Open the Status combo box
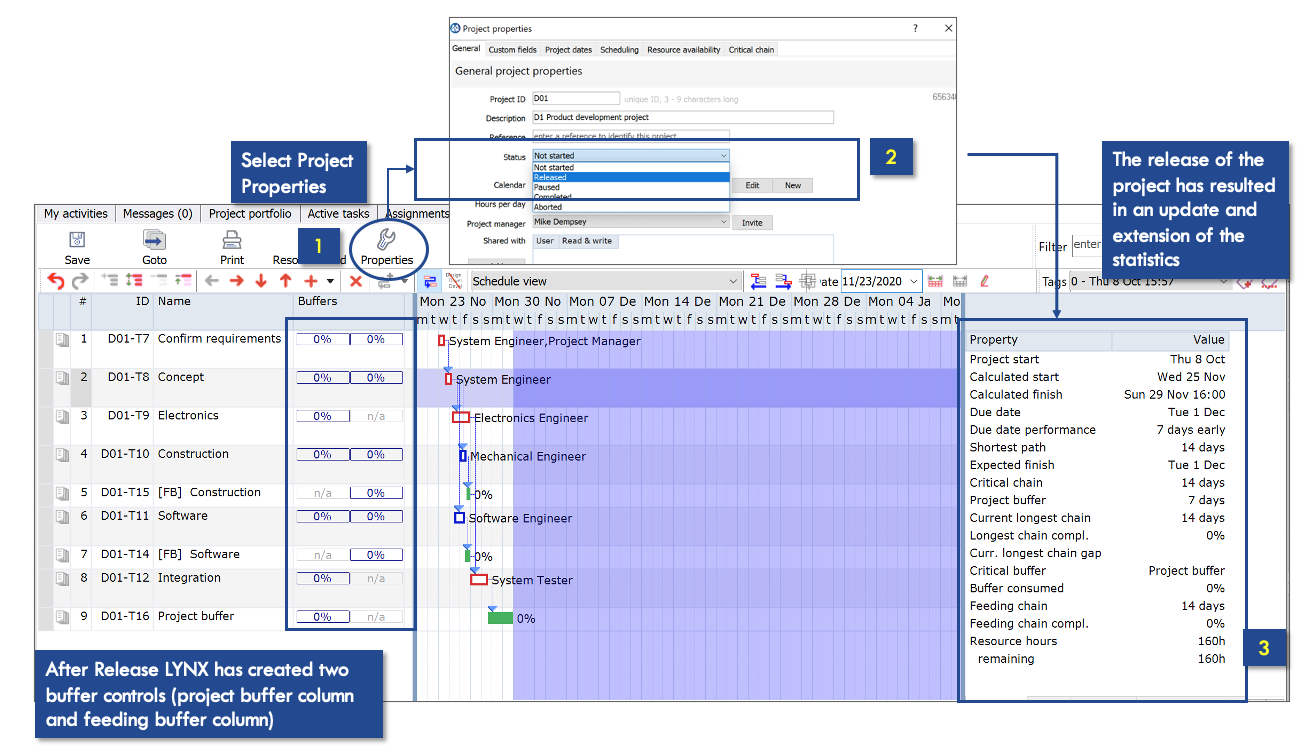 point(631,156)
